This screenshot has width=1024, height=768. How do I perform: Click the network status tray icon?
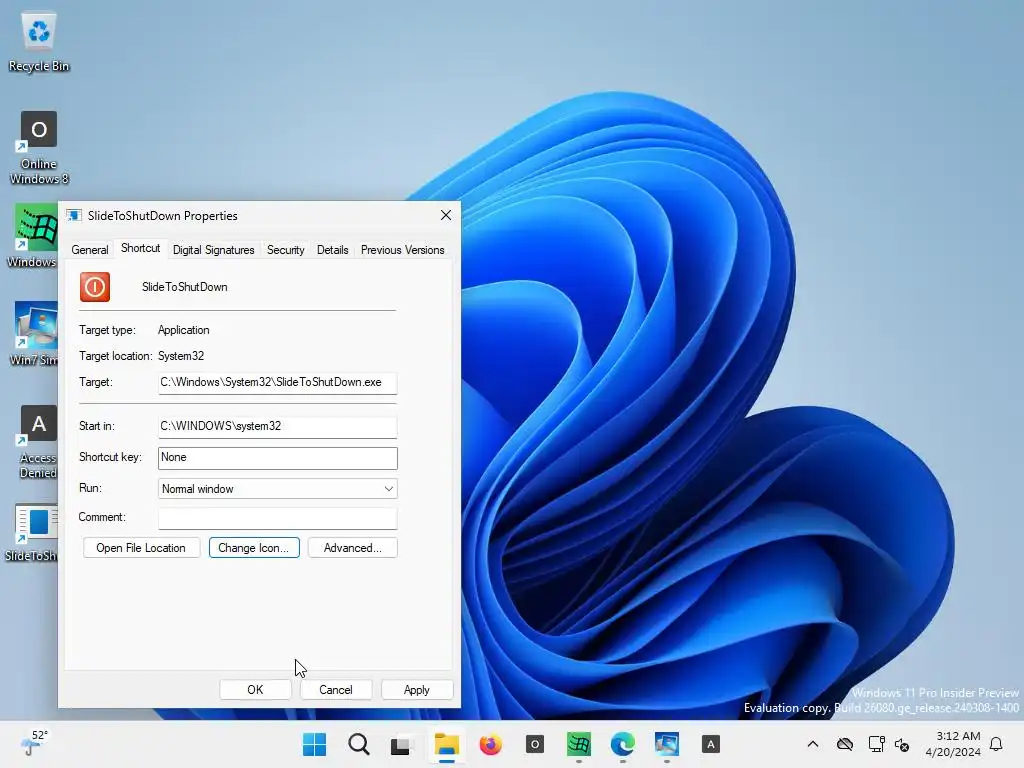pyautogui.click(x=876, y=744)
